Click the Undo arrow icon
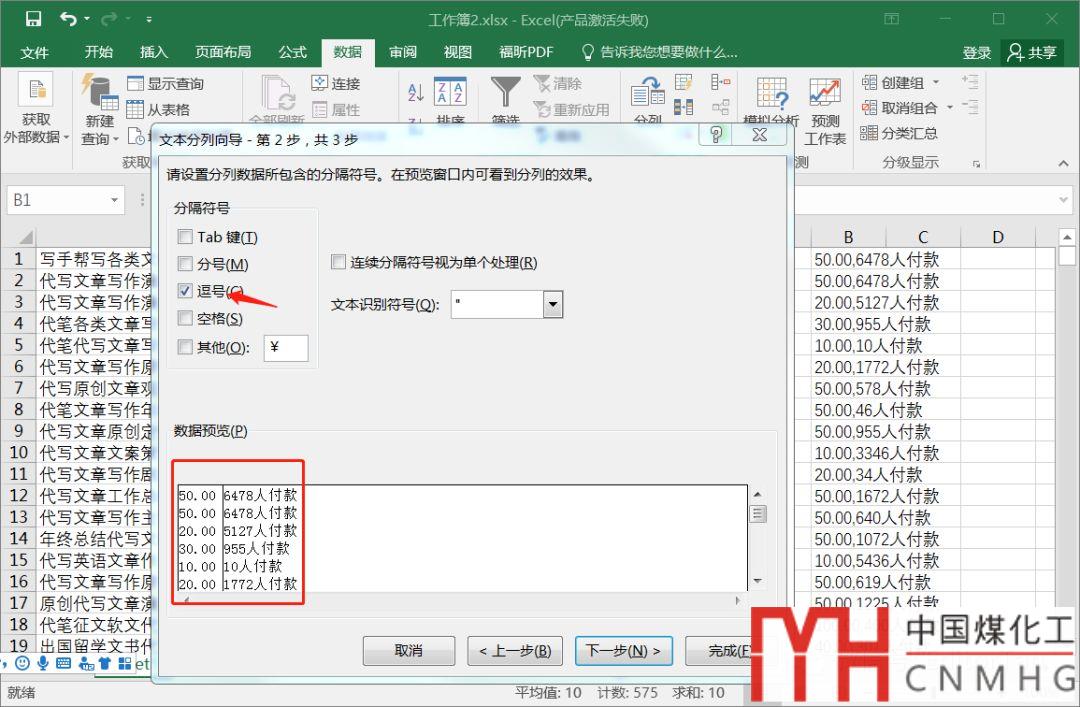The image size is (1080, 707). click(68, 19)
